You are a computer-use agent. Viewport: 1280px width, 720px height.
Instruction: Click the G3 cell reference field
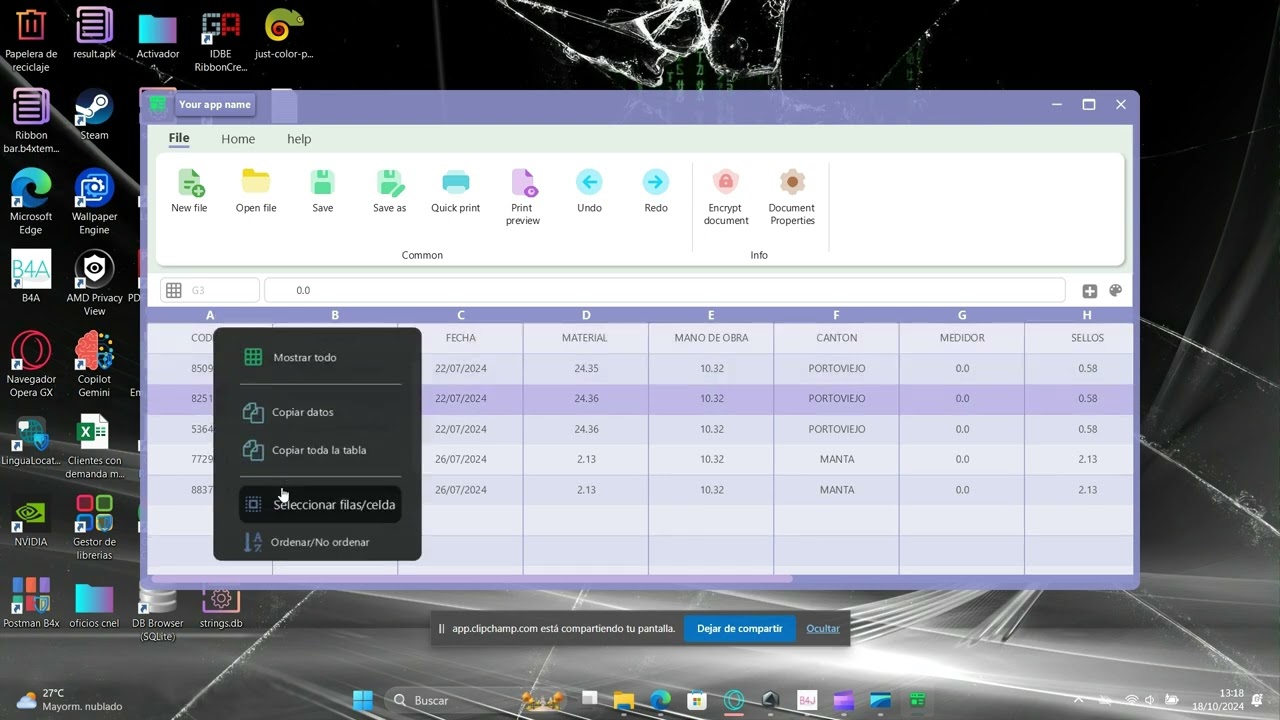210,290
